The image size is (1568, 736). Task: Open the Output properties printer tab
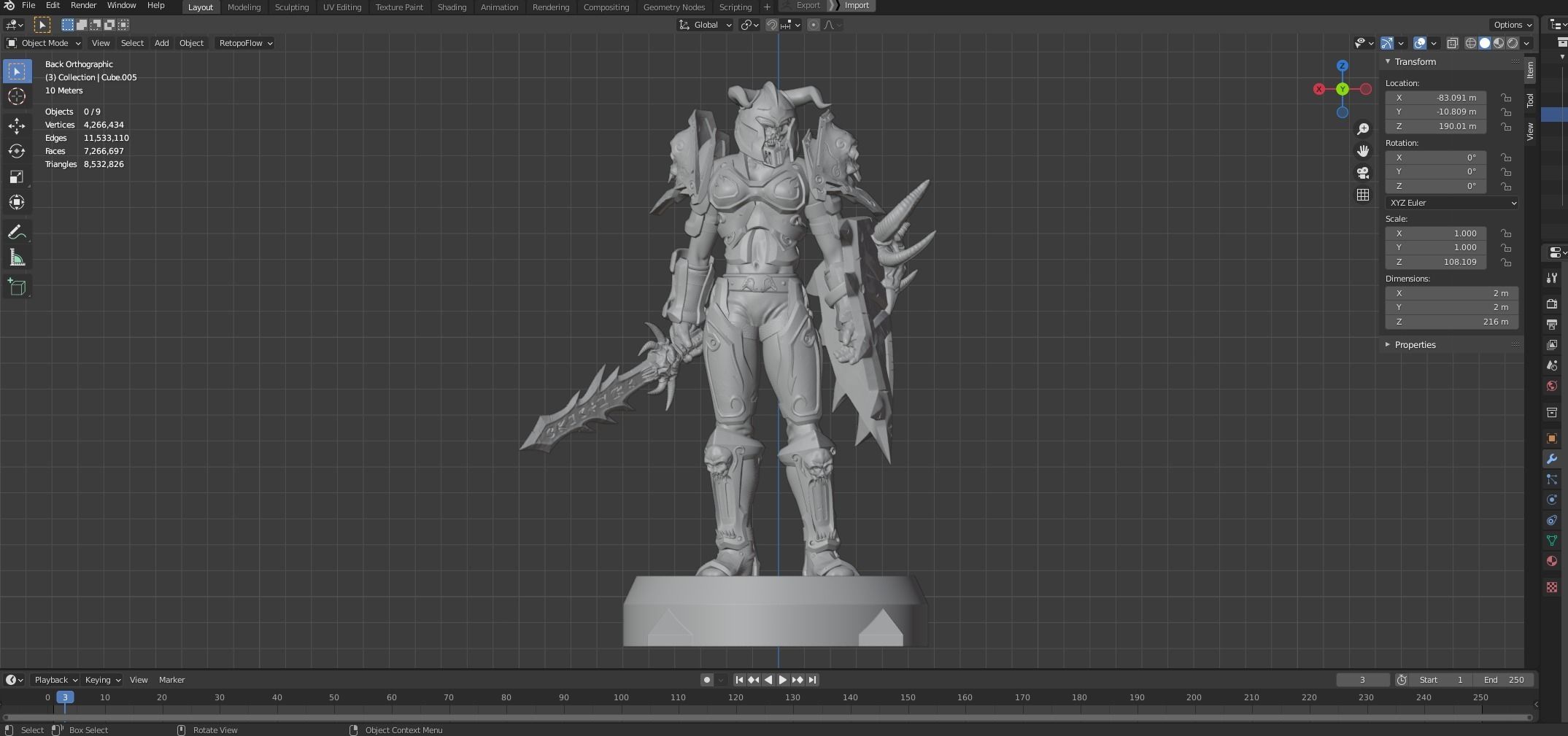tap(1552, 324)
